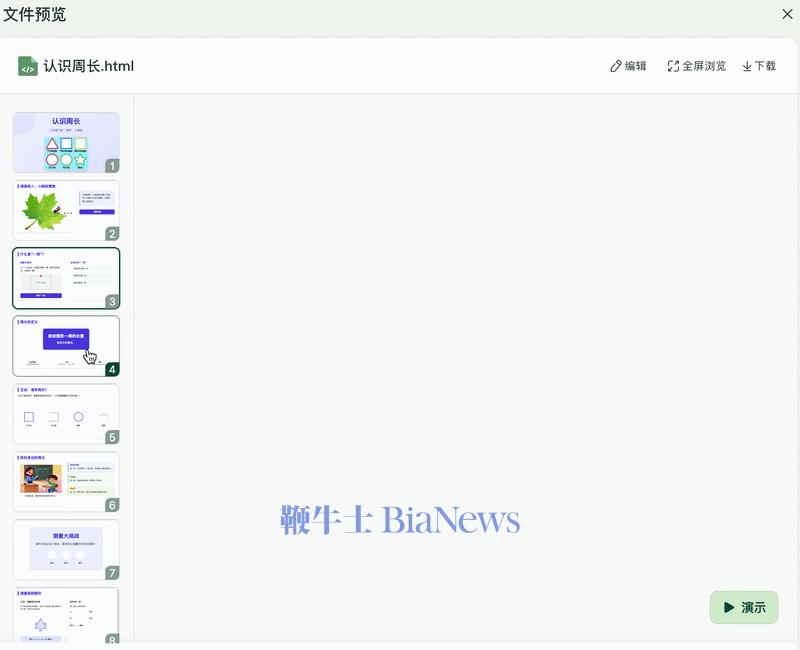Select slide 5 thumbnail with shapes
This screenshot has width=800, height=650.
click(x=66, y=414)
